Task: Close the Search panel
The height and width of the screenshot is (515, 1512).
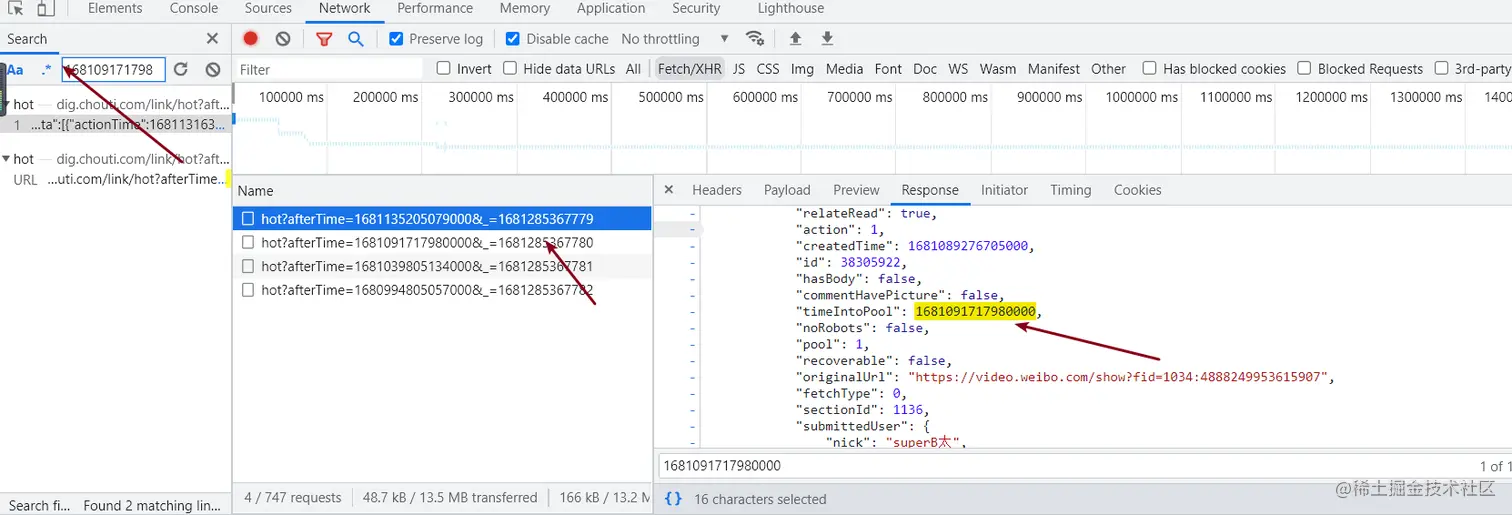Action: coord(212,38)
